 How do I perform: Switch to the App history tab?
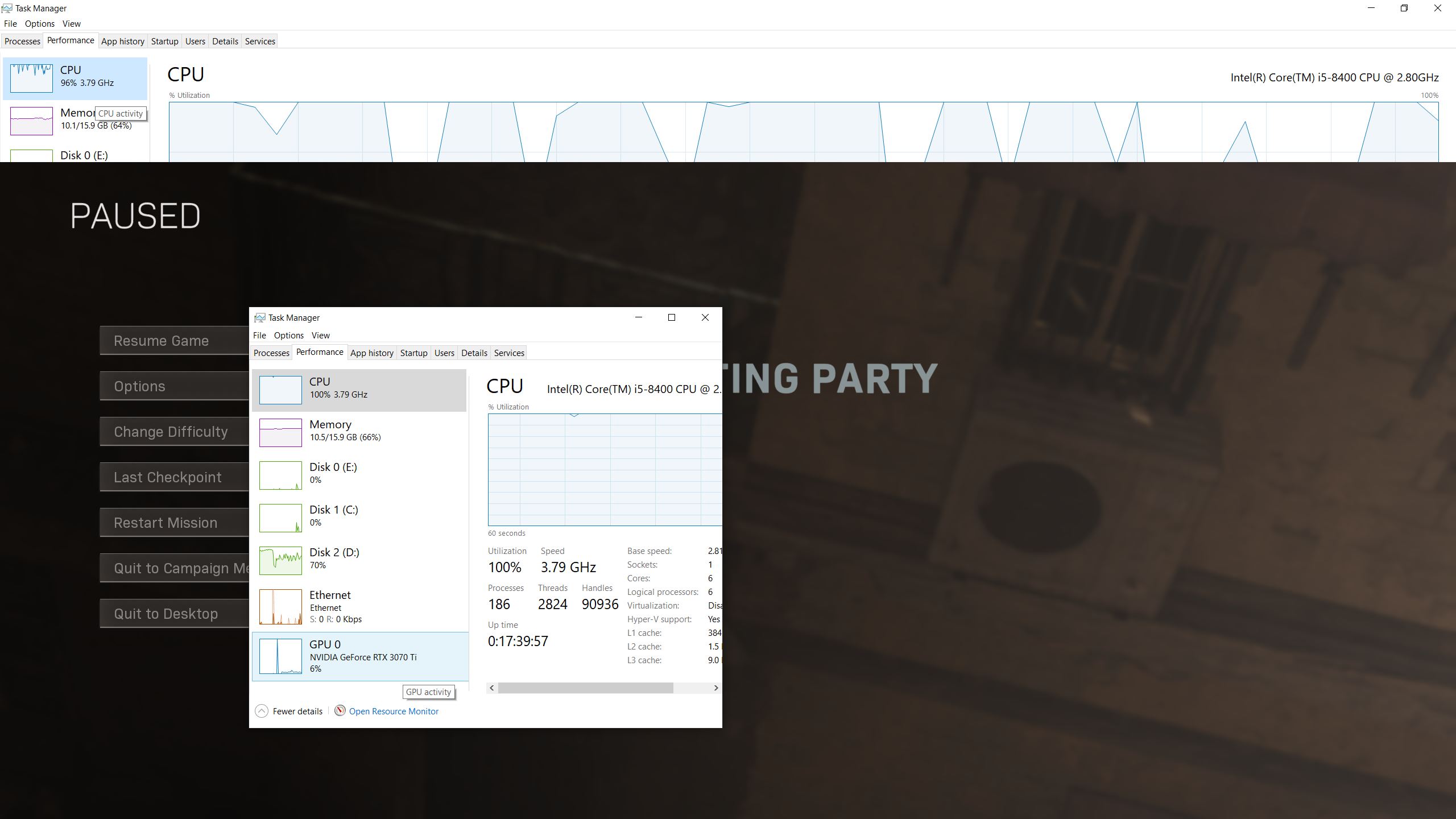point(371,353)
